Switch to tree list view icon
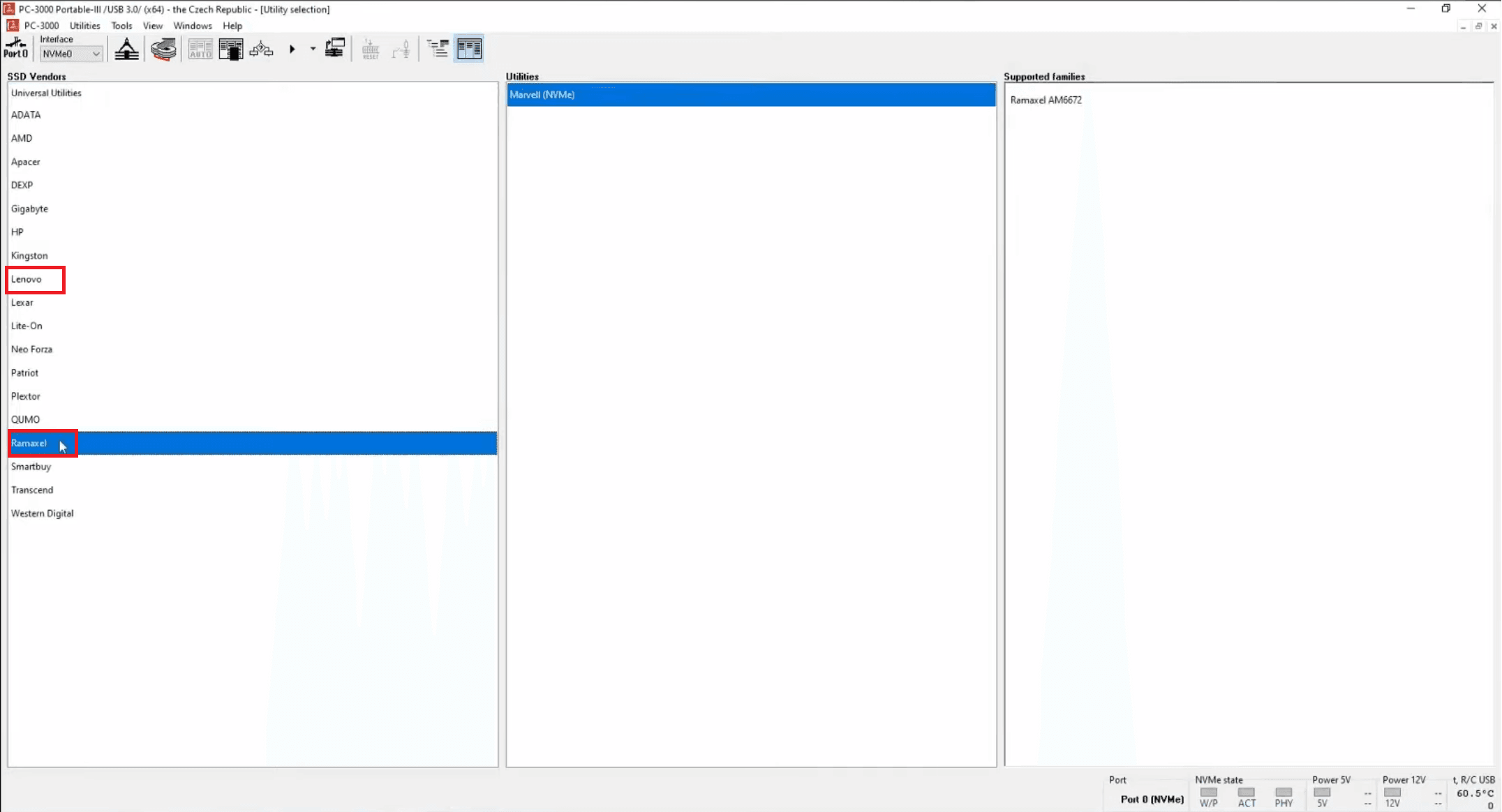The image size is (1502, 812). point(438,48)
